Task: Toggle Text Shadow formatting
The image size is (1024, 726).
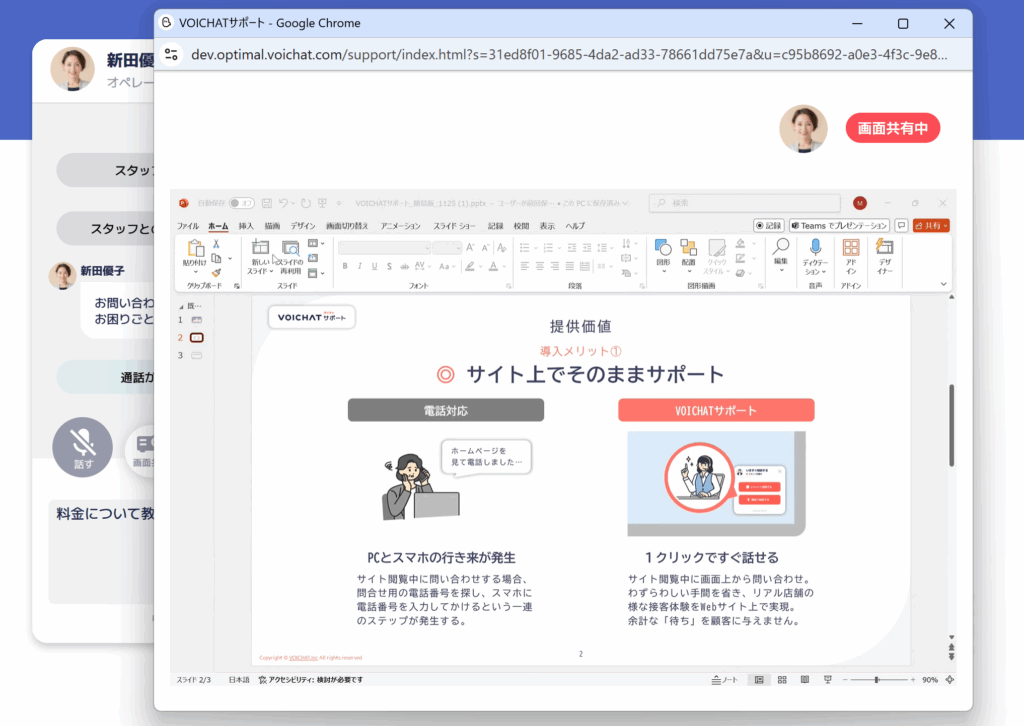Action: click(389, 266)
